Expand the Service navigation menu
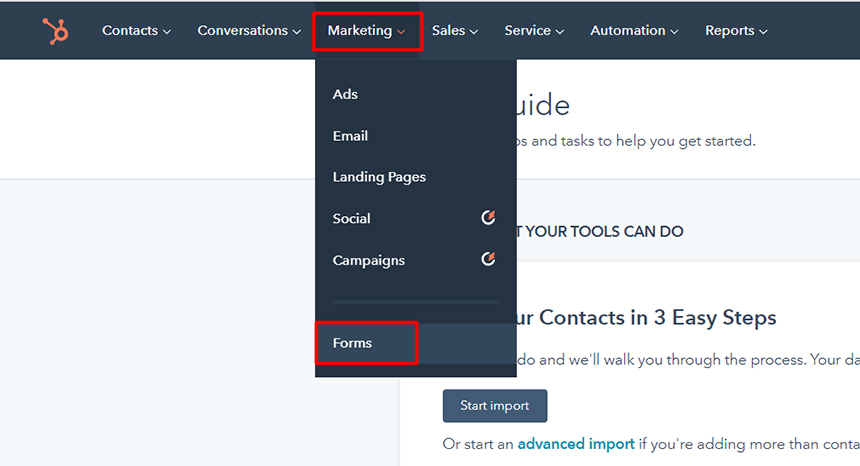The width and height of the screenshot is (860, 466). 534,31
